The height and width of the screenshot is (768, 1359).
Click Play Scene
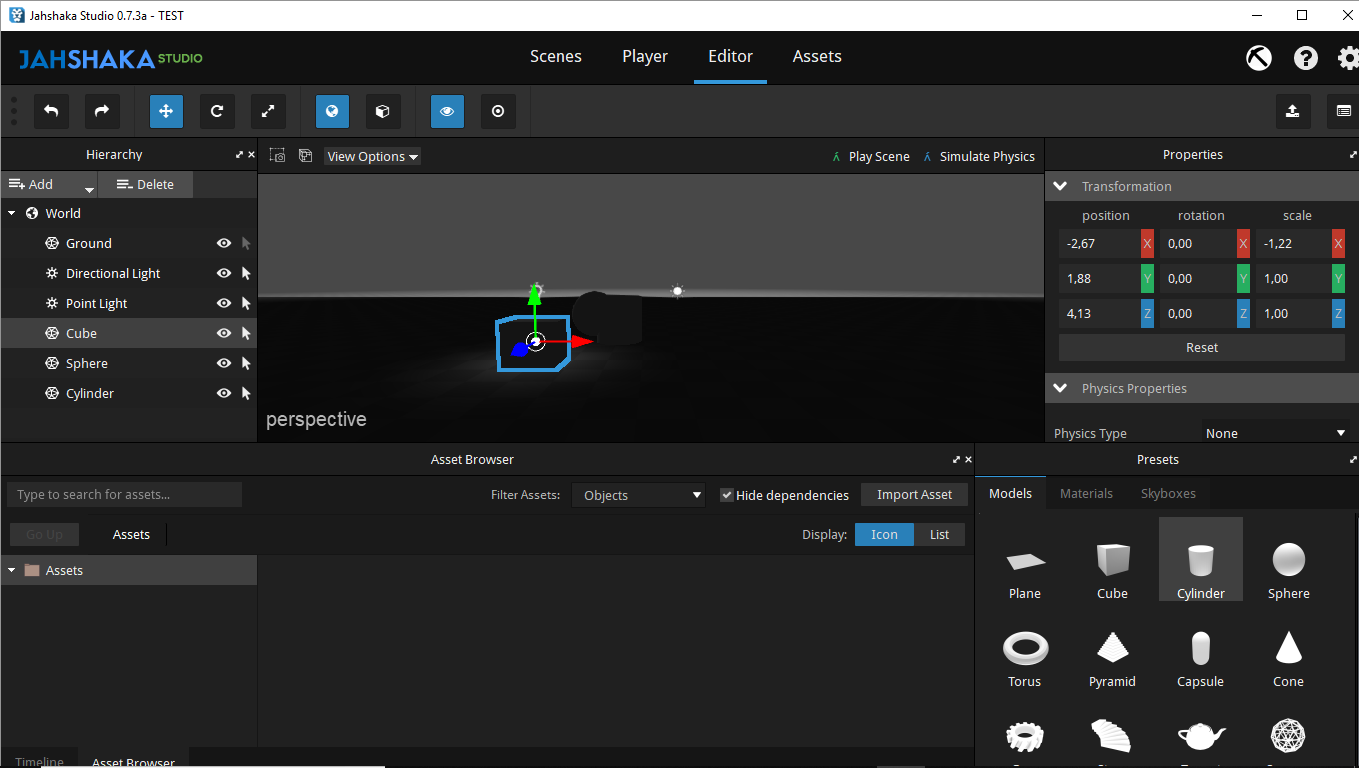(870, 156)
